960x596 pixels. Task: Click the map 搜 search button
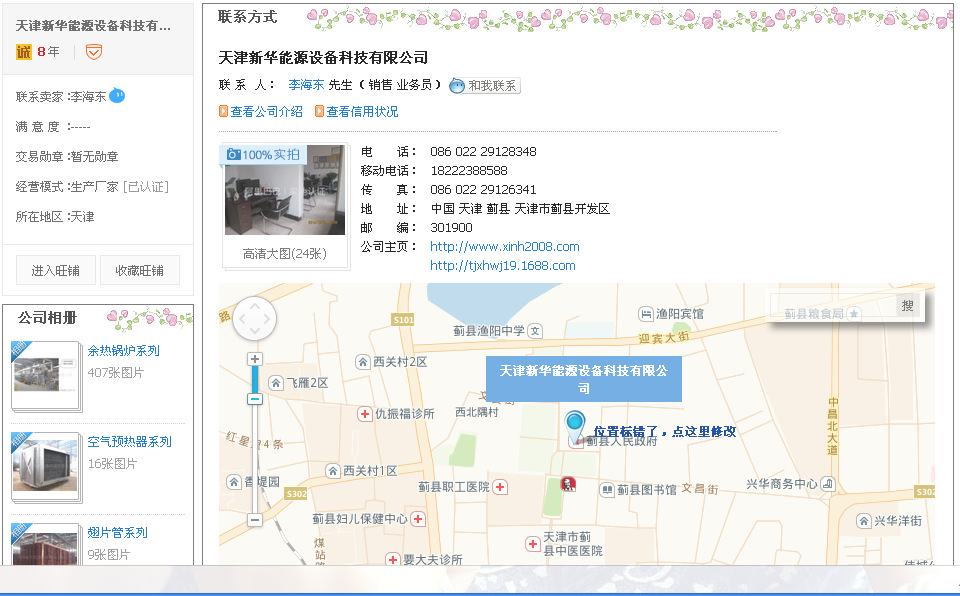tap(907, 305)
